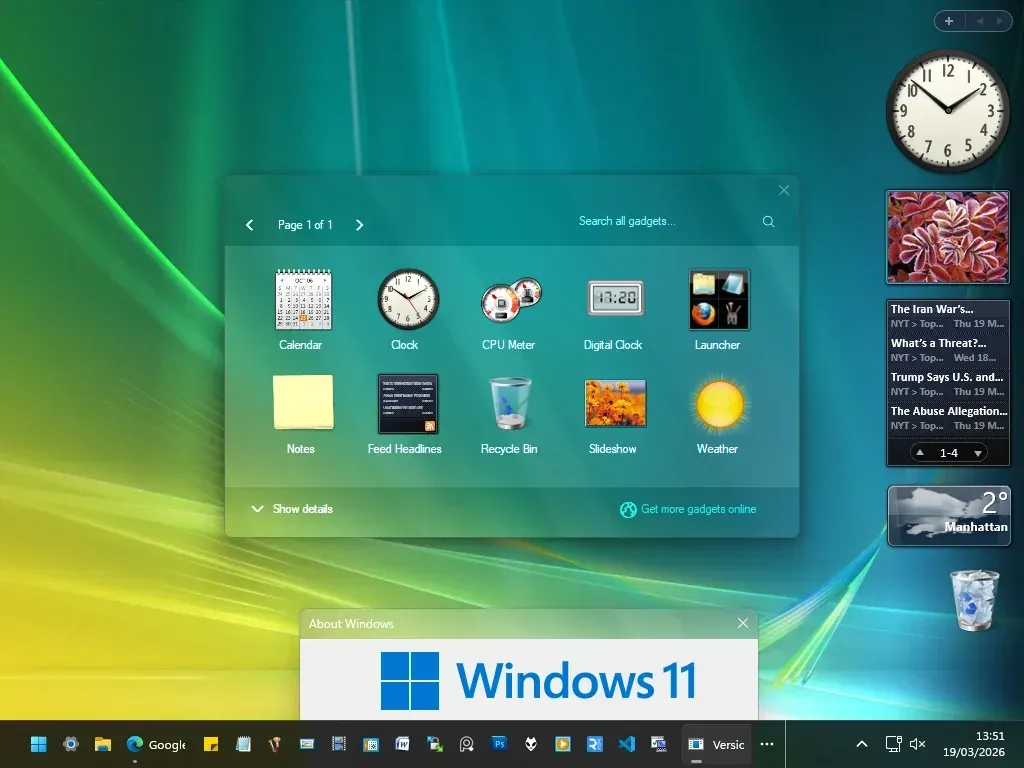
Task: Open Notepad icon in taskbar
Action: pyautogui.click(x=243, y=744)
